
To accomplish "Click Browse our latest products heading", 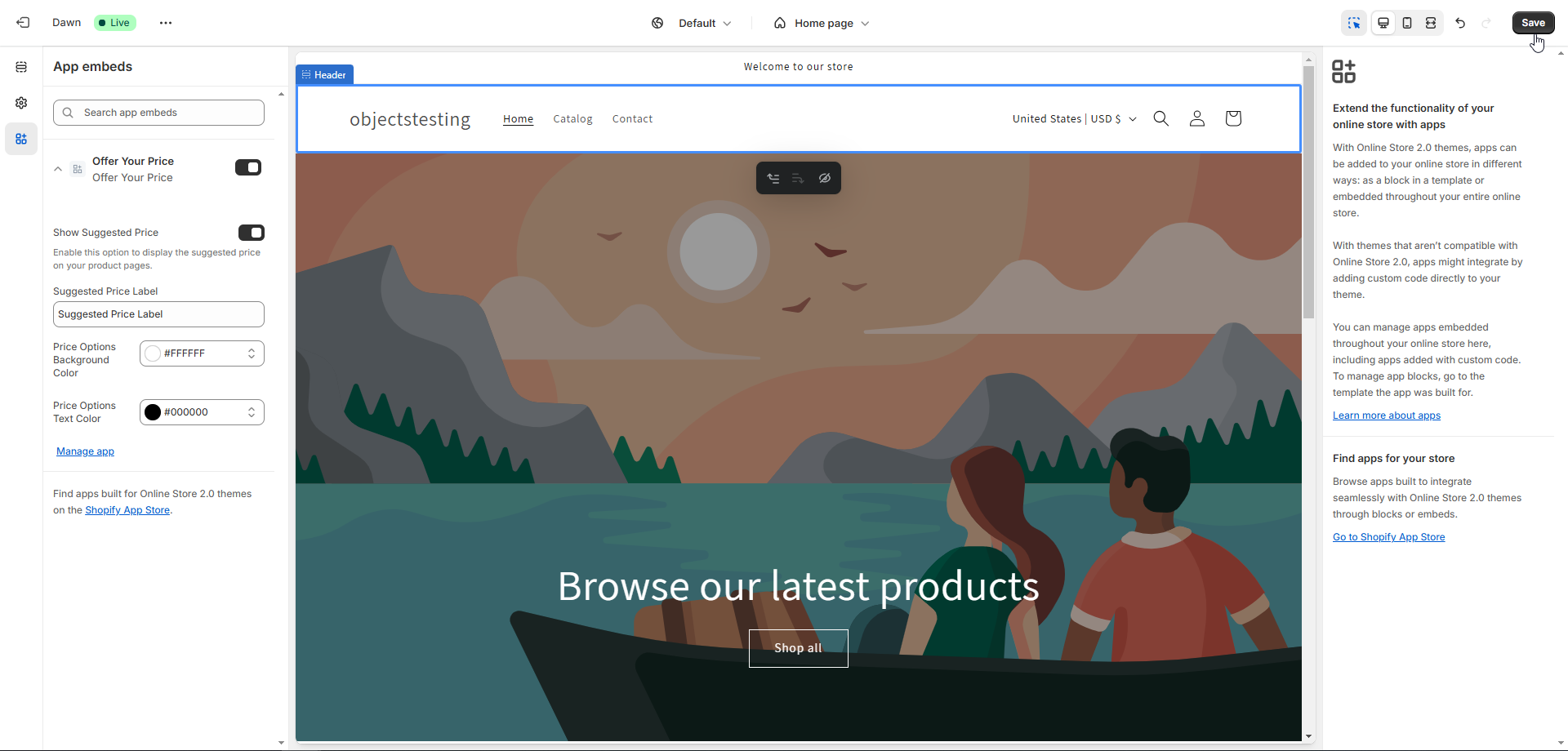I will tap(798, 586).
